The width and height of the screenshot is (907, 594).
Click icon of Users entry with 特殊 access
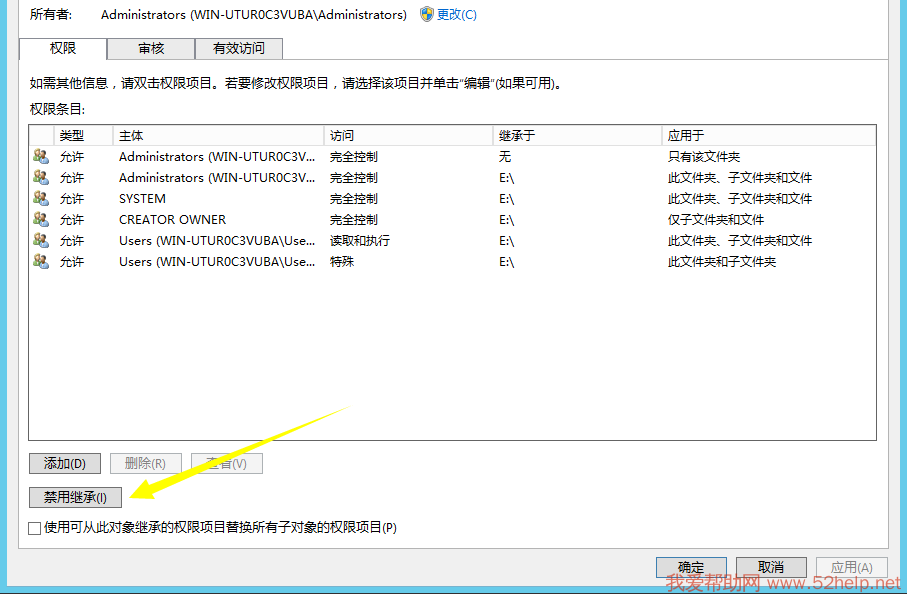[40, 261]
